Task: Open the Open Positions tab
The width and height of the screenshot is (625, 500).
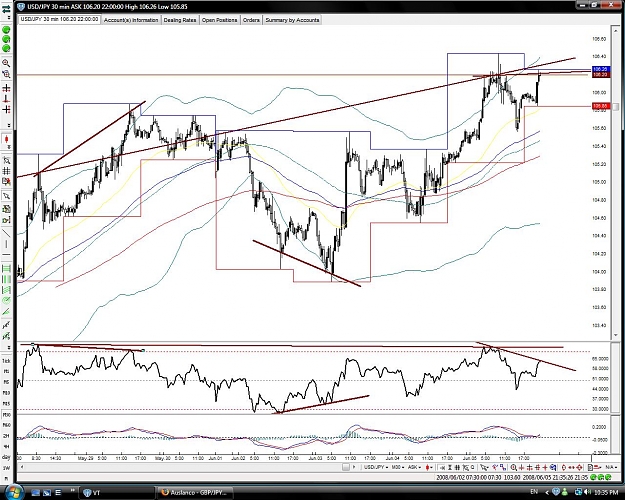Action: tap(220, 20)
